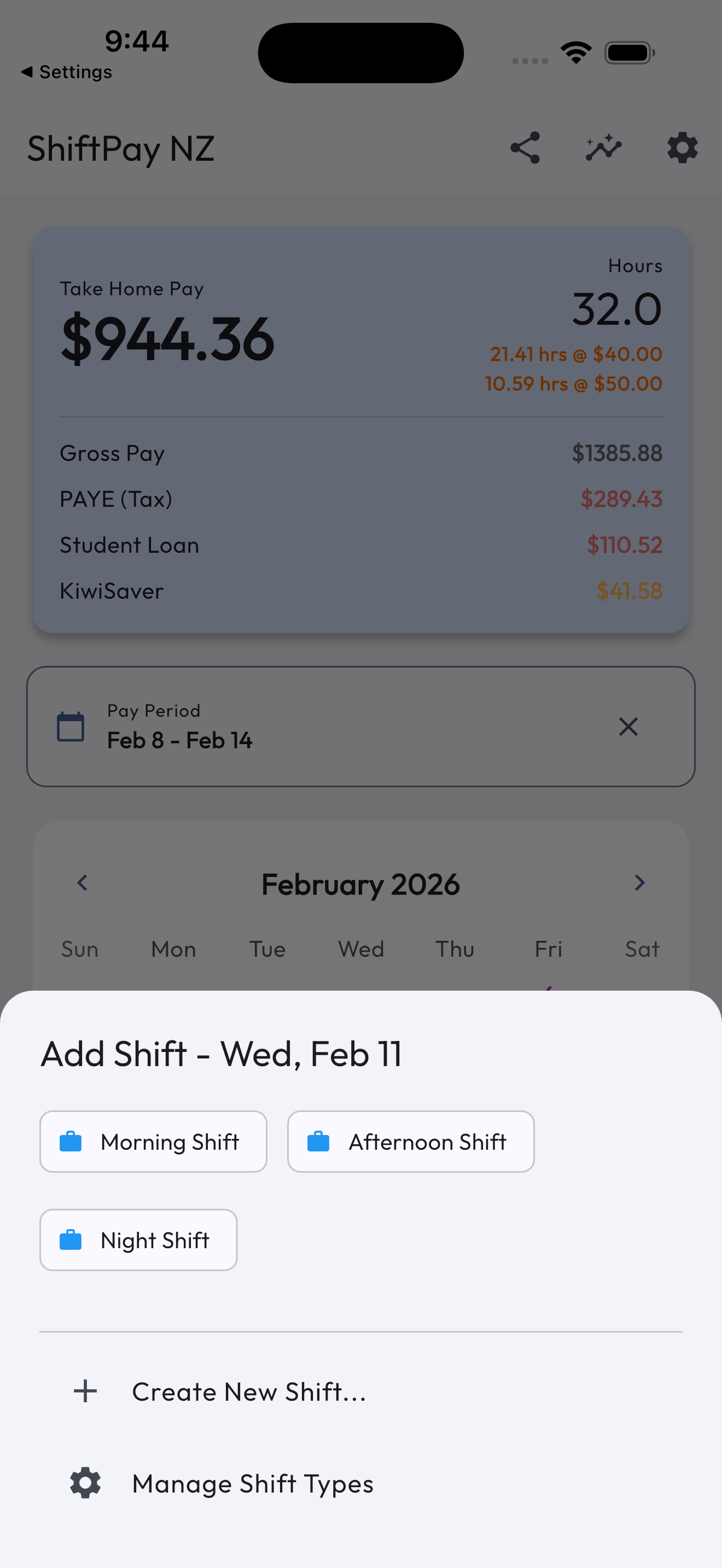Viewport: 722px width, 1568px height.
Task: Tap the Morning Shift briefcase icon
Action: pos(71,1142)
